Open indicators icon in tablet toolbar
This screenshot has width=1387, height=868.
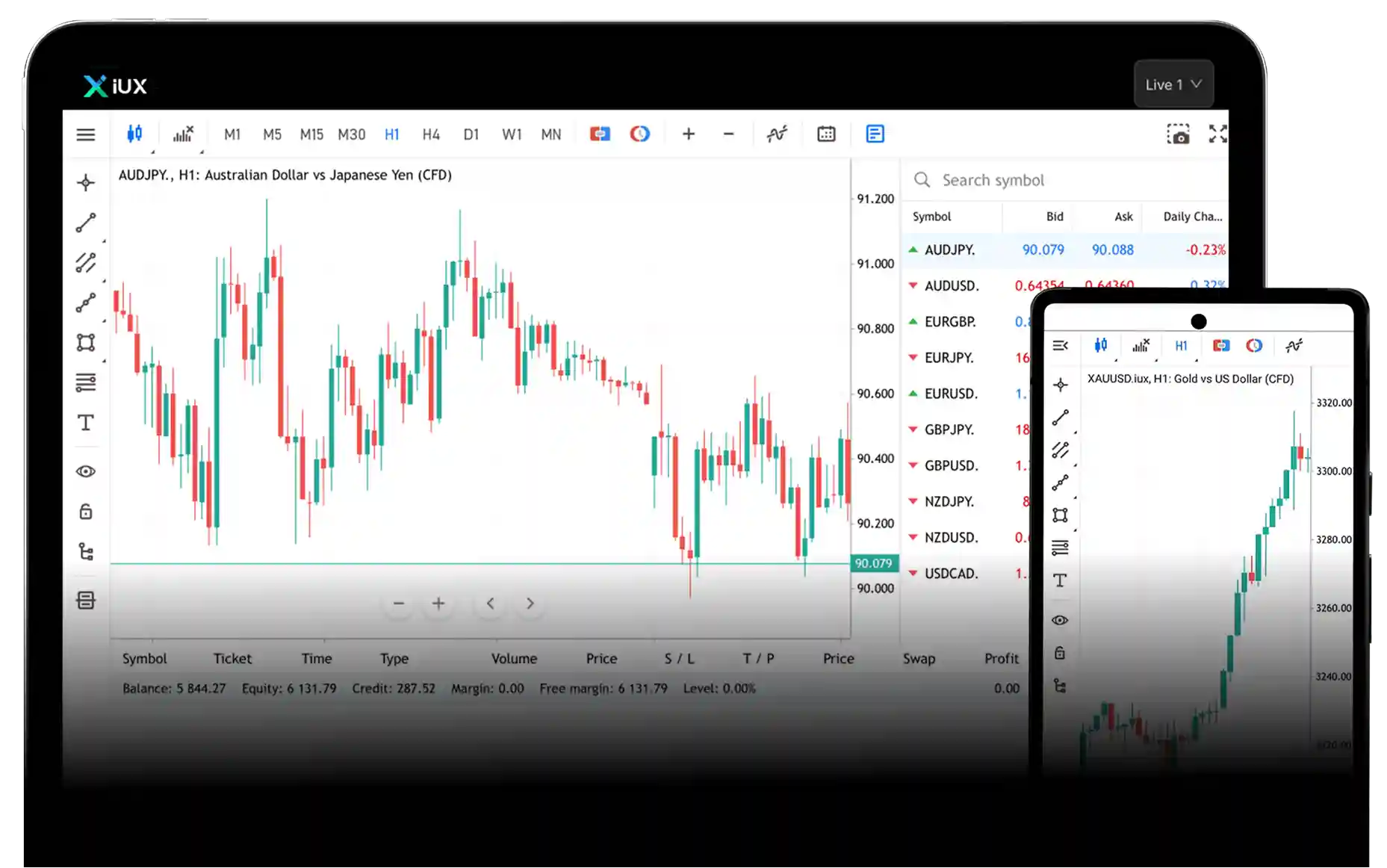coord(183,134)
